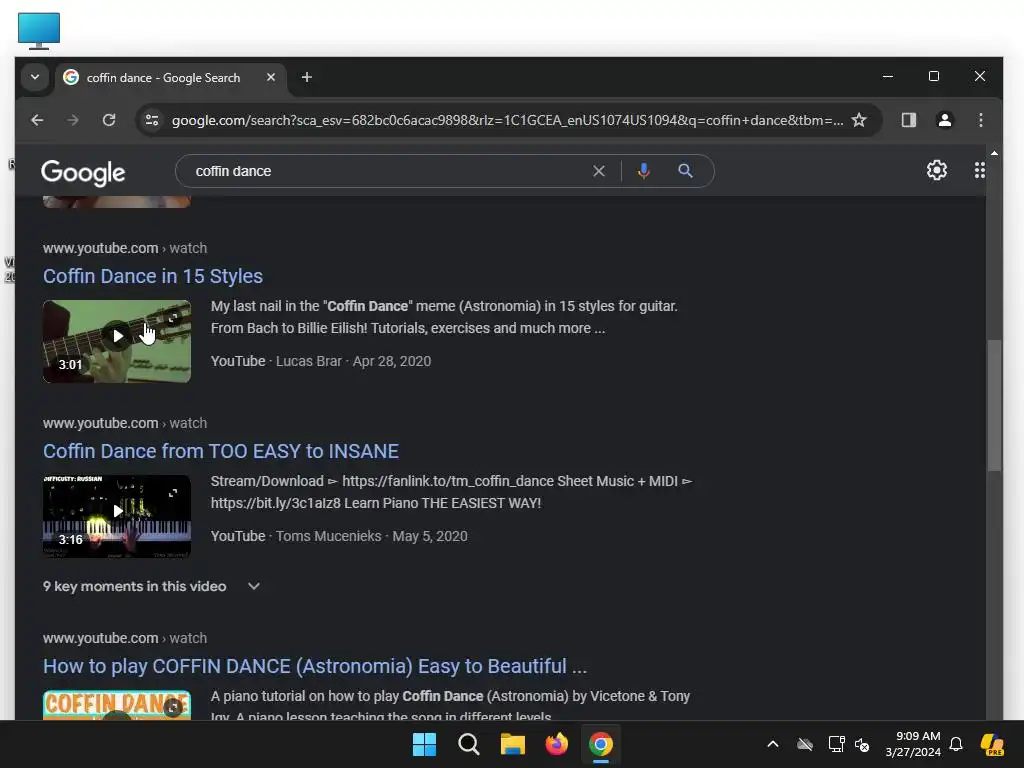Go back to the previous page
The width and height of the screenshot is (1024, 768).
(x=37, y=120)
